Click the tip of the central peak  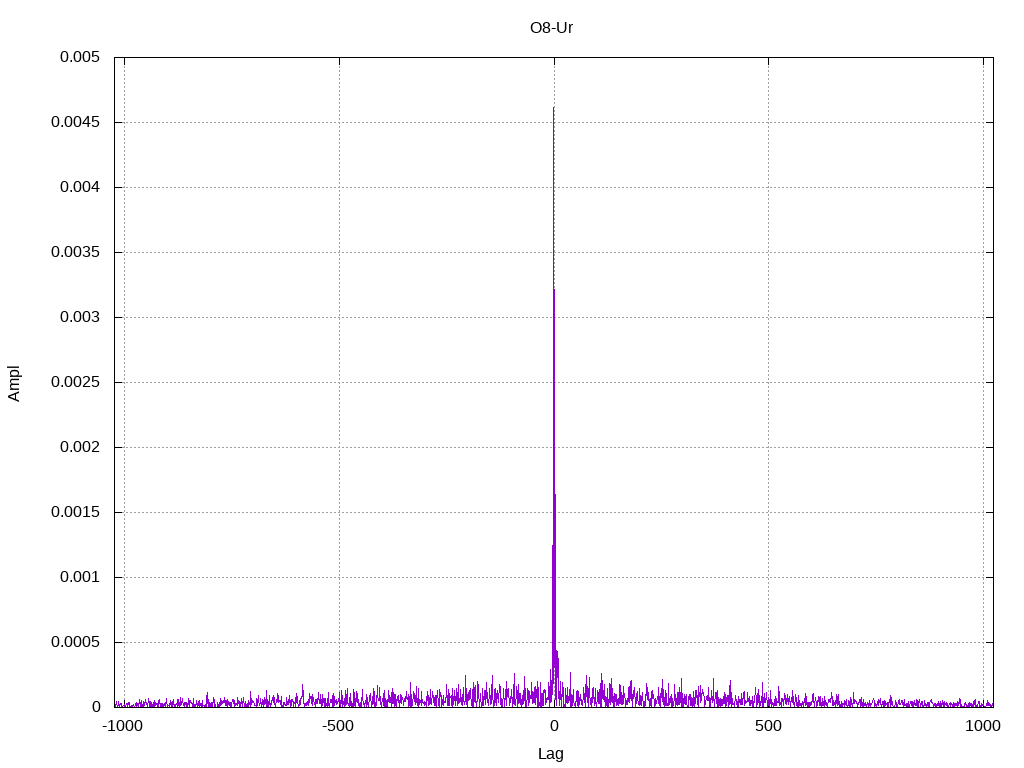click(x=554, y=108)
